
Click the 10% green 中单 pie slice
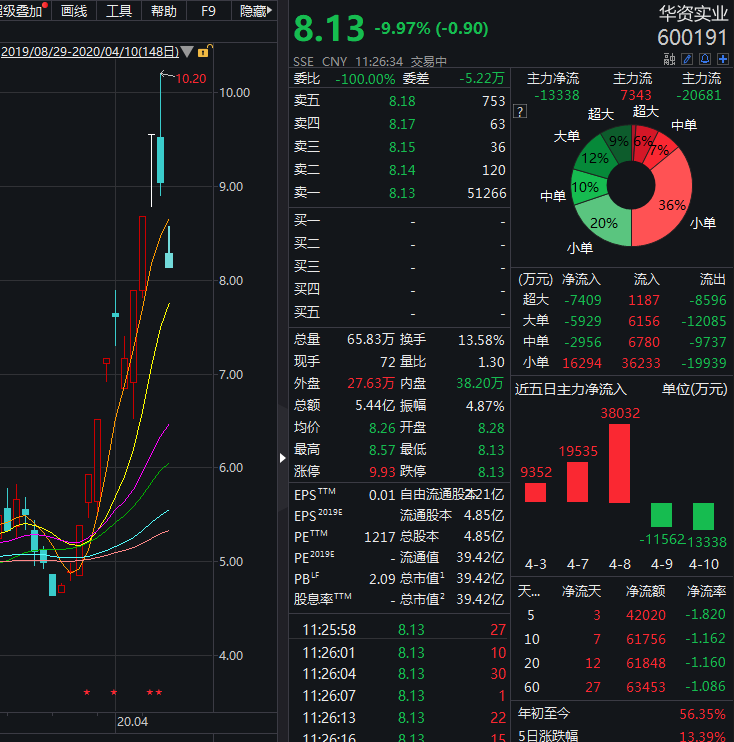586,187
